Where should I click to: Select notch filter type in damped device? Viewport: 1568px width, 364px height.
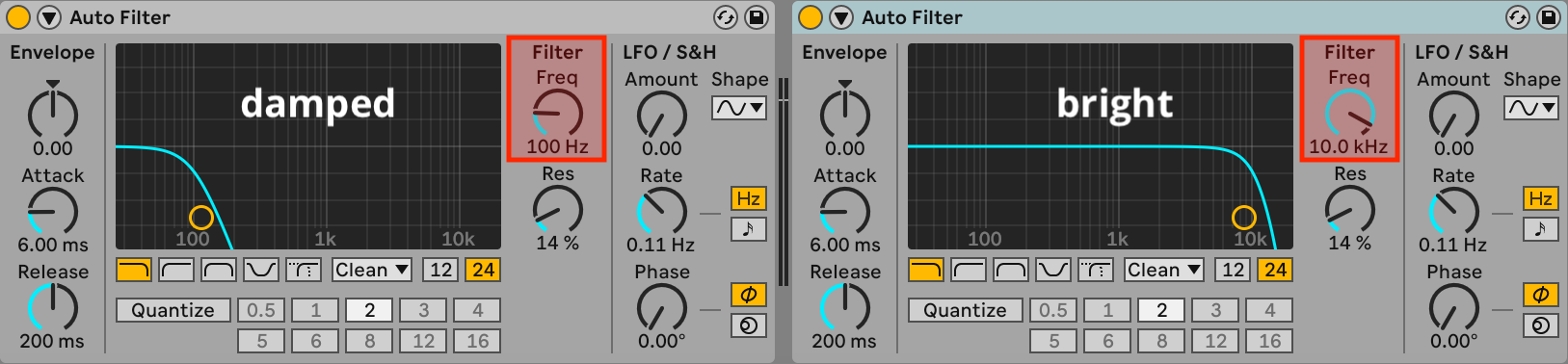[x=261, y=271]
